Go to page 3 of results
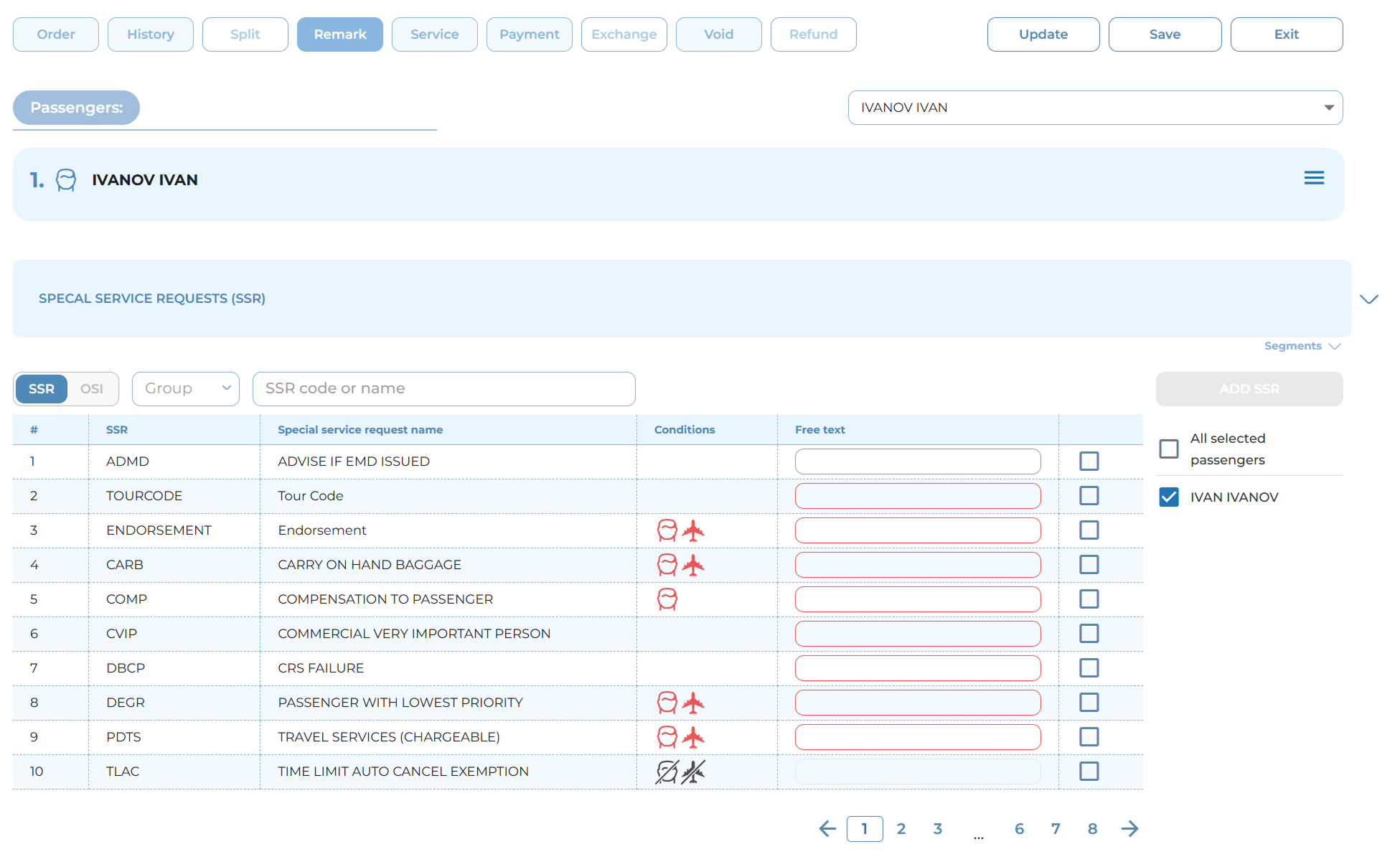 (937, 829)
